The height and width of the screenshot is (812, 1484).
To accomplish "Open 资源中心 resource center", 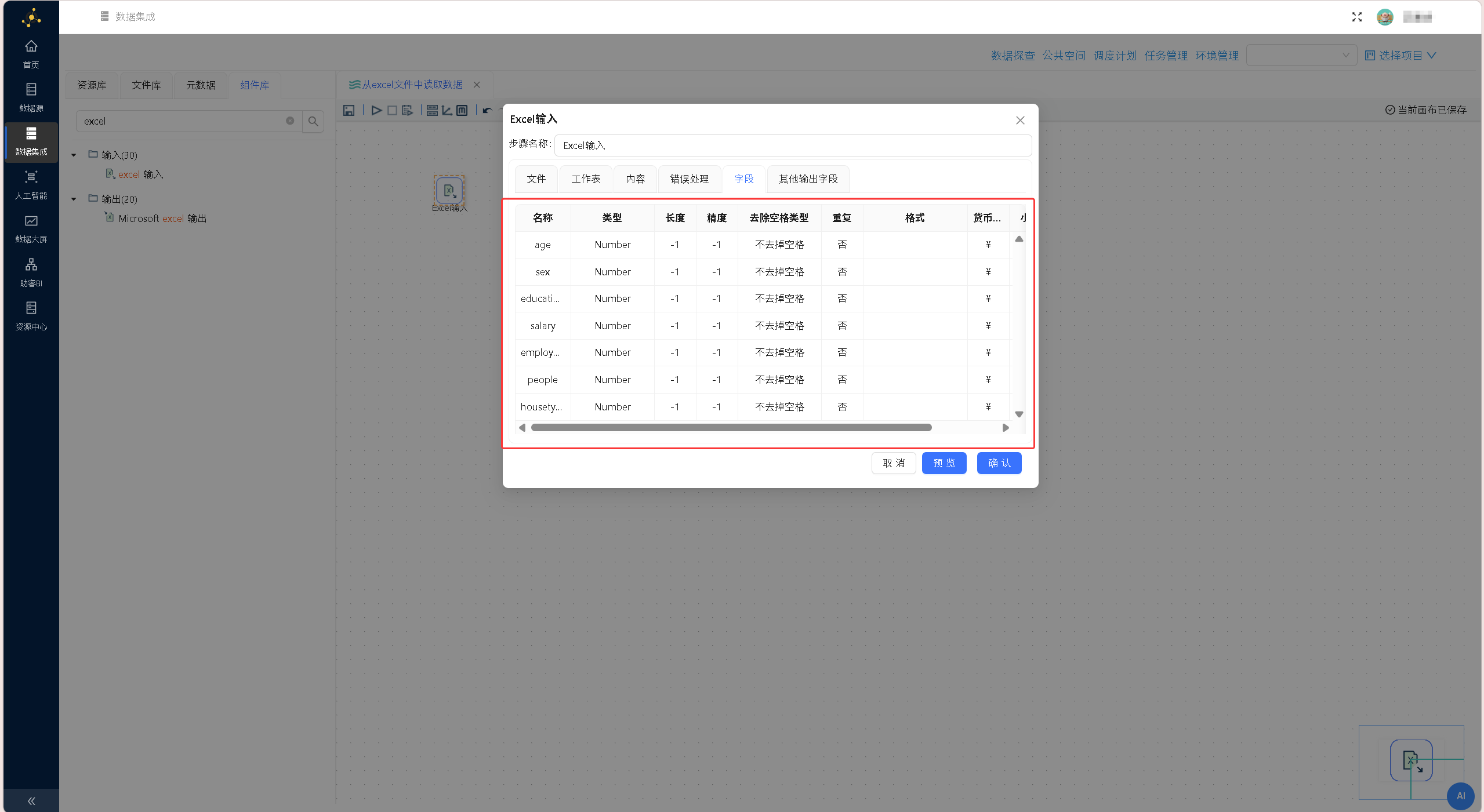I will tap(31, 316).
